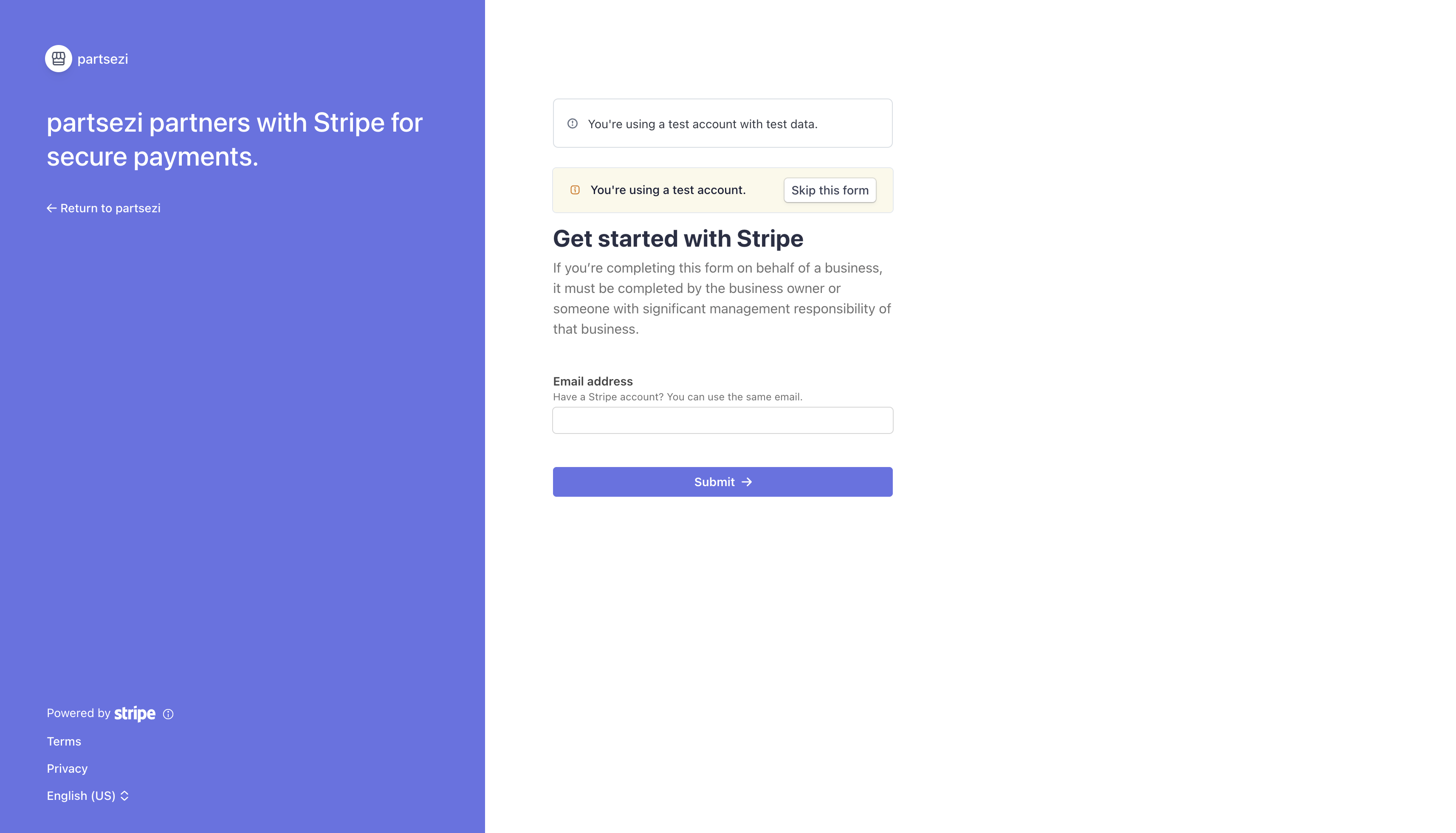Open the Terms link
The width and height of the screenshot is (1456, 833).
64,741
